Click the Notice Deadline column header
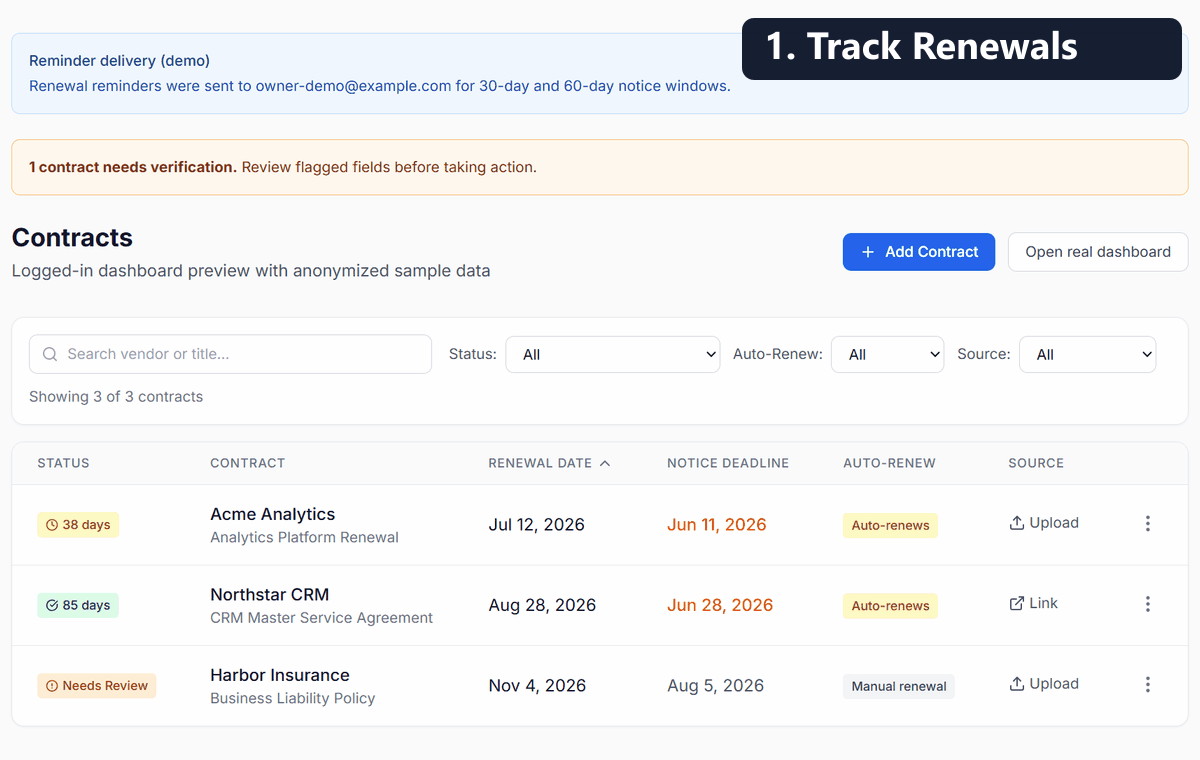The image size is (1200, 760). coord(728,463)
